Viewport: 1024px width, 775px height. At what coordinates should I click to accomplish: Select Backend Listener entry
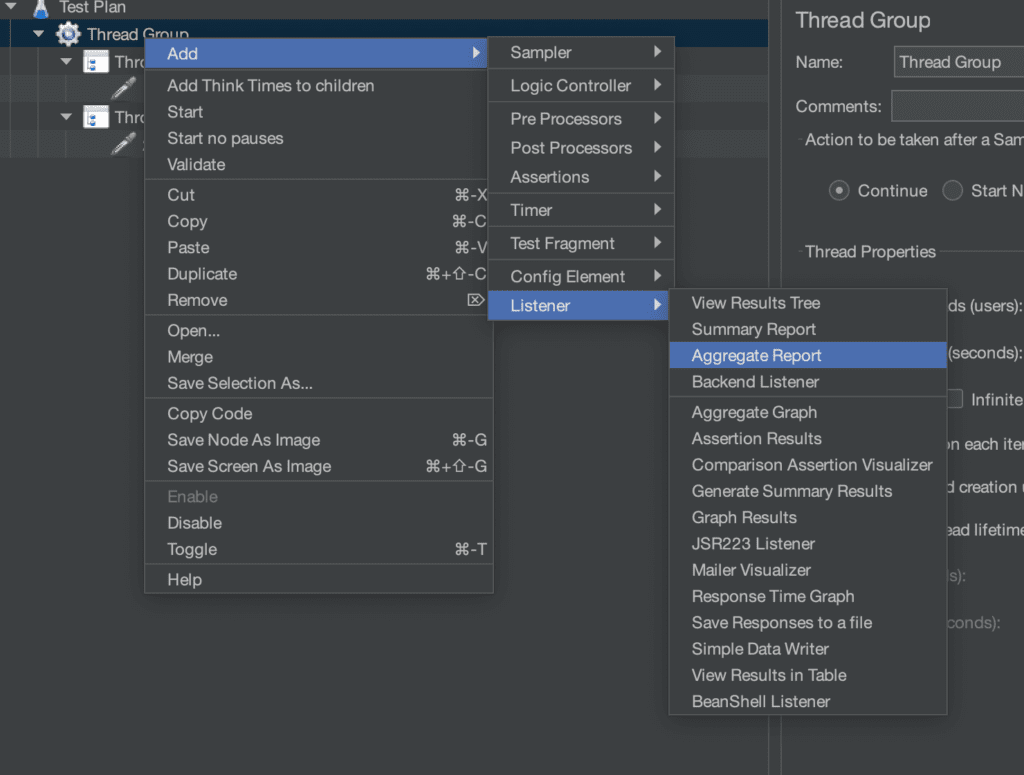[758, 381]
